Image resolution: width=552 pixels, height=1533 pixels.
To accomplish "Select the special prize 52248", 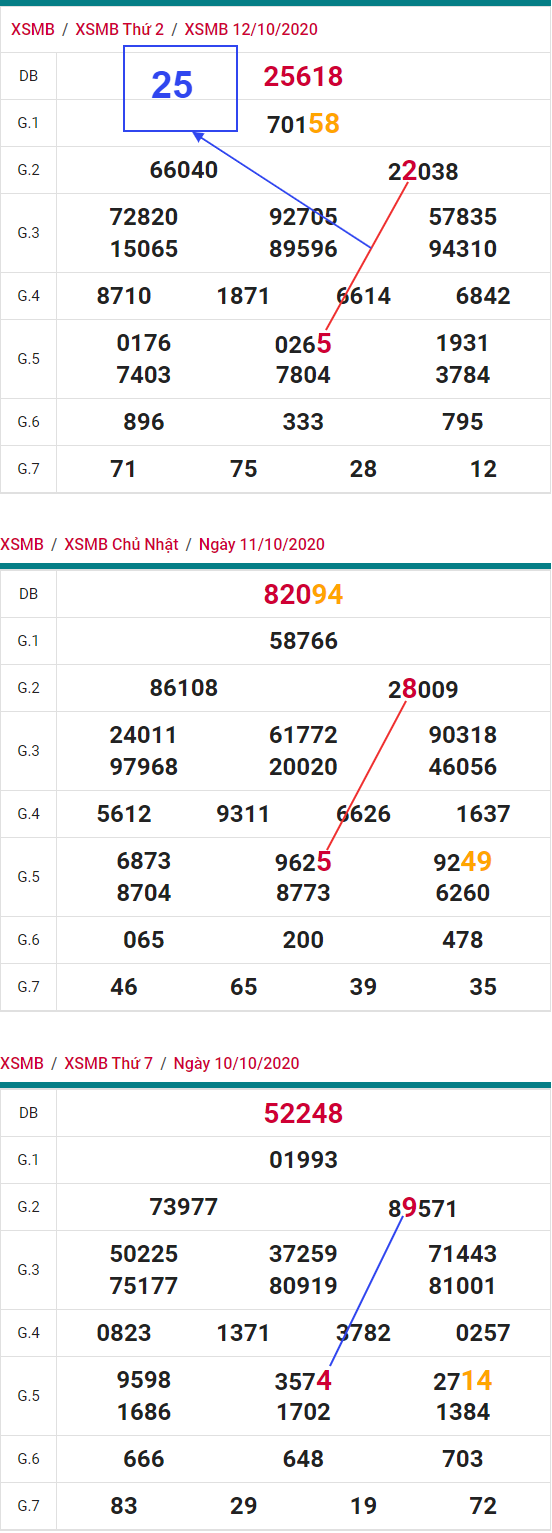I will (x=303, y=1113).
